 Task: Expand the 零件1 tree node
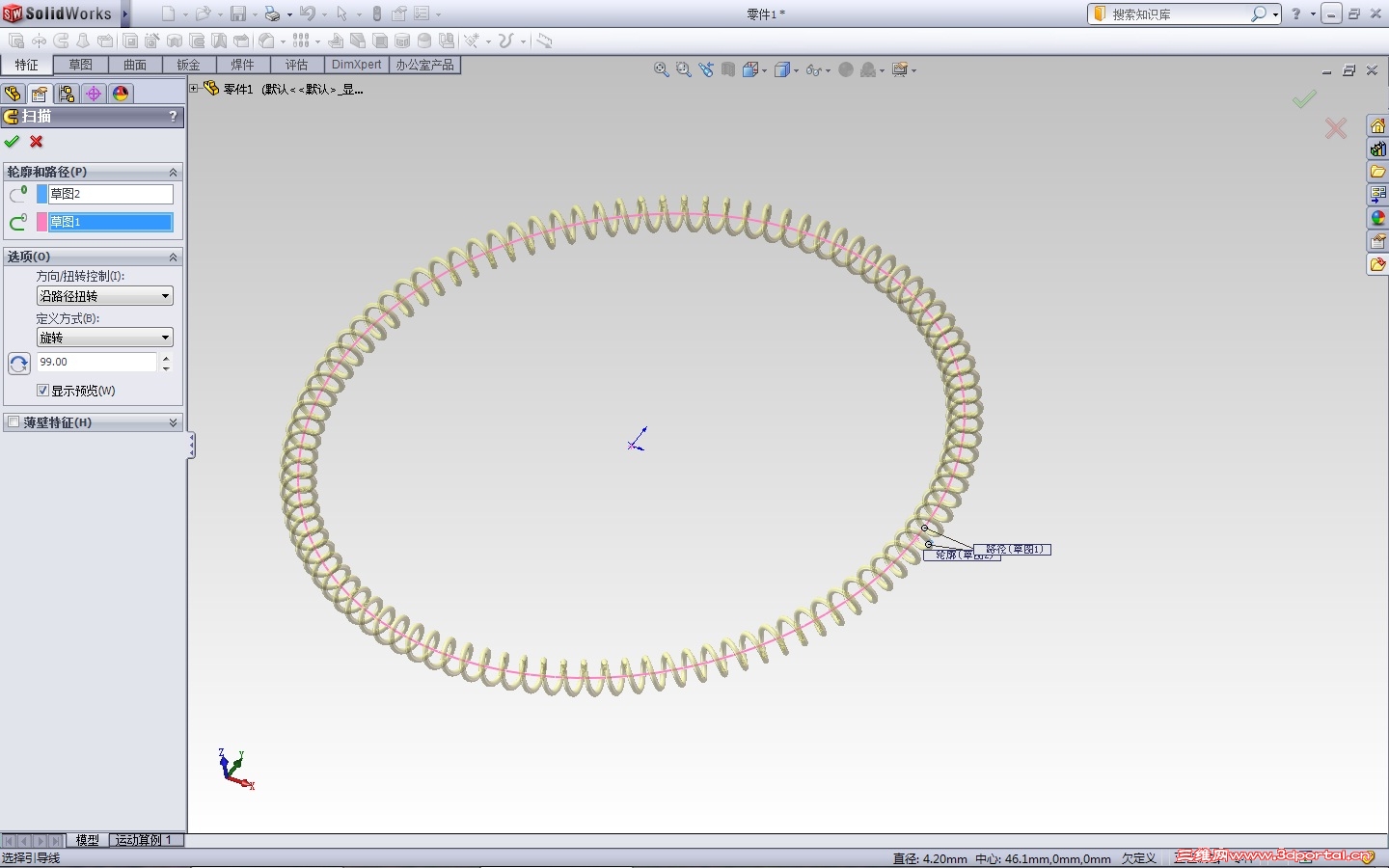click(194, 89)
